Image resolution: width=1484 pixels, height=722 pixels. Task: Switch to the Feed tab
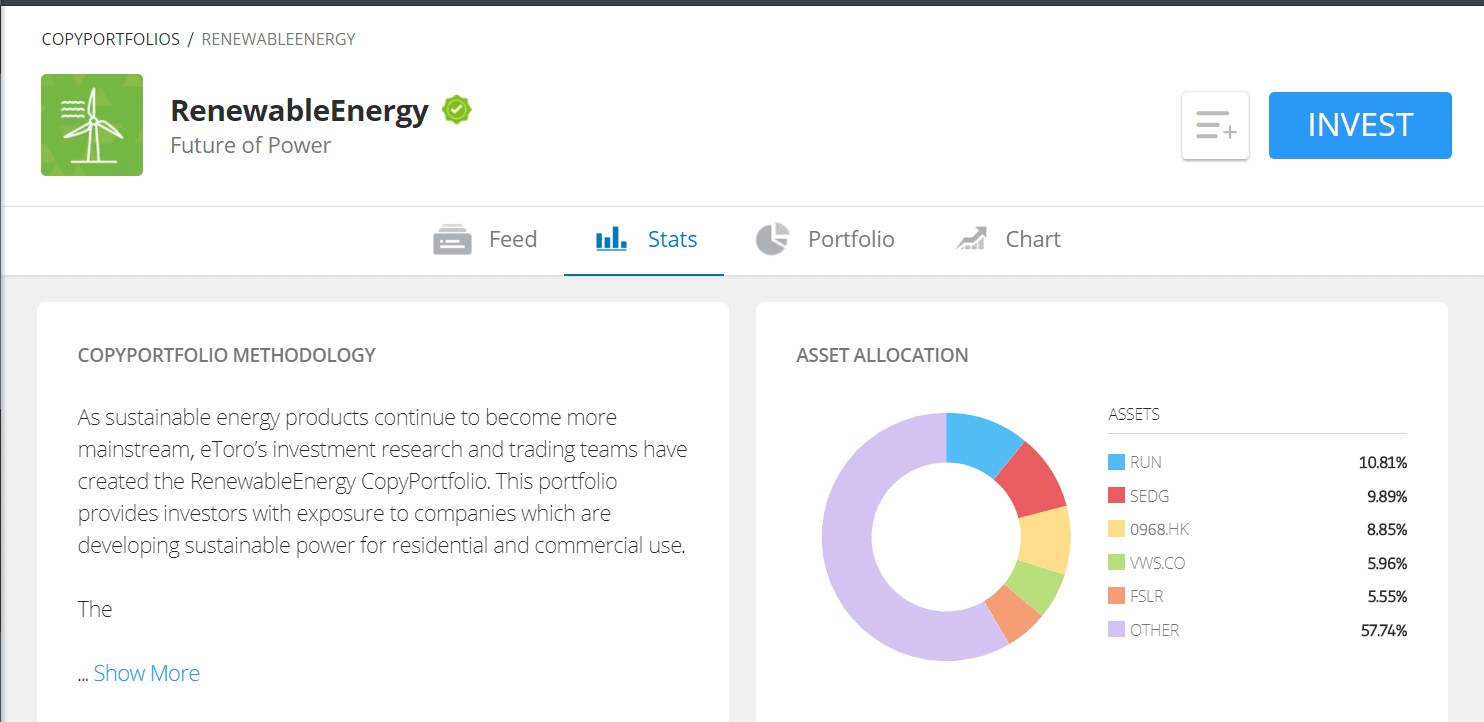(485, 240)
